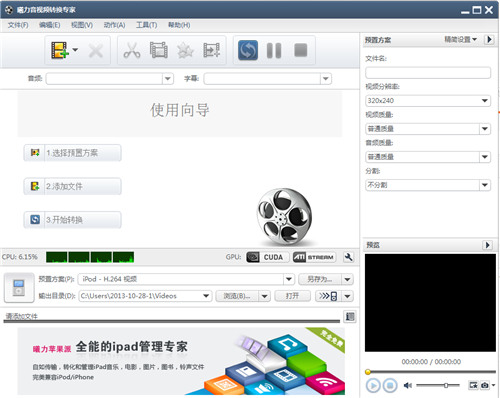Open the 工具(T) menu

click(x=146, y=25)
